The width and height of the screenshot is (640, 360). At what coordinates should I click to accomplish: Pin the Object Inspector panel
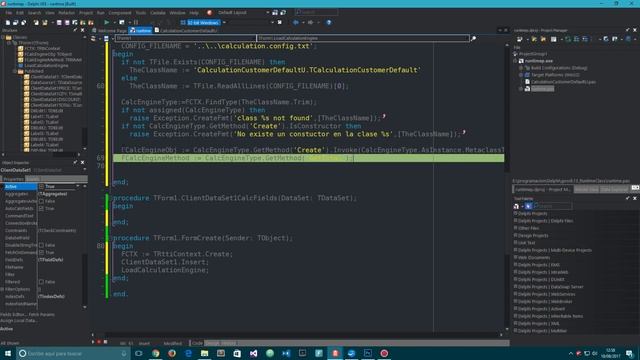click(75, 162)
